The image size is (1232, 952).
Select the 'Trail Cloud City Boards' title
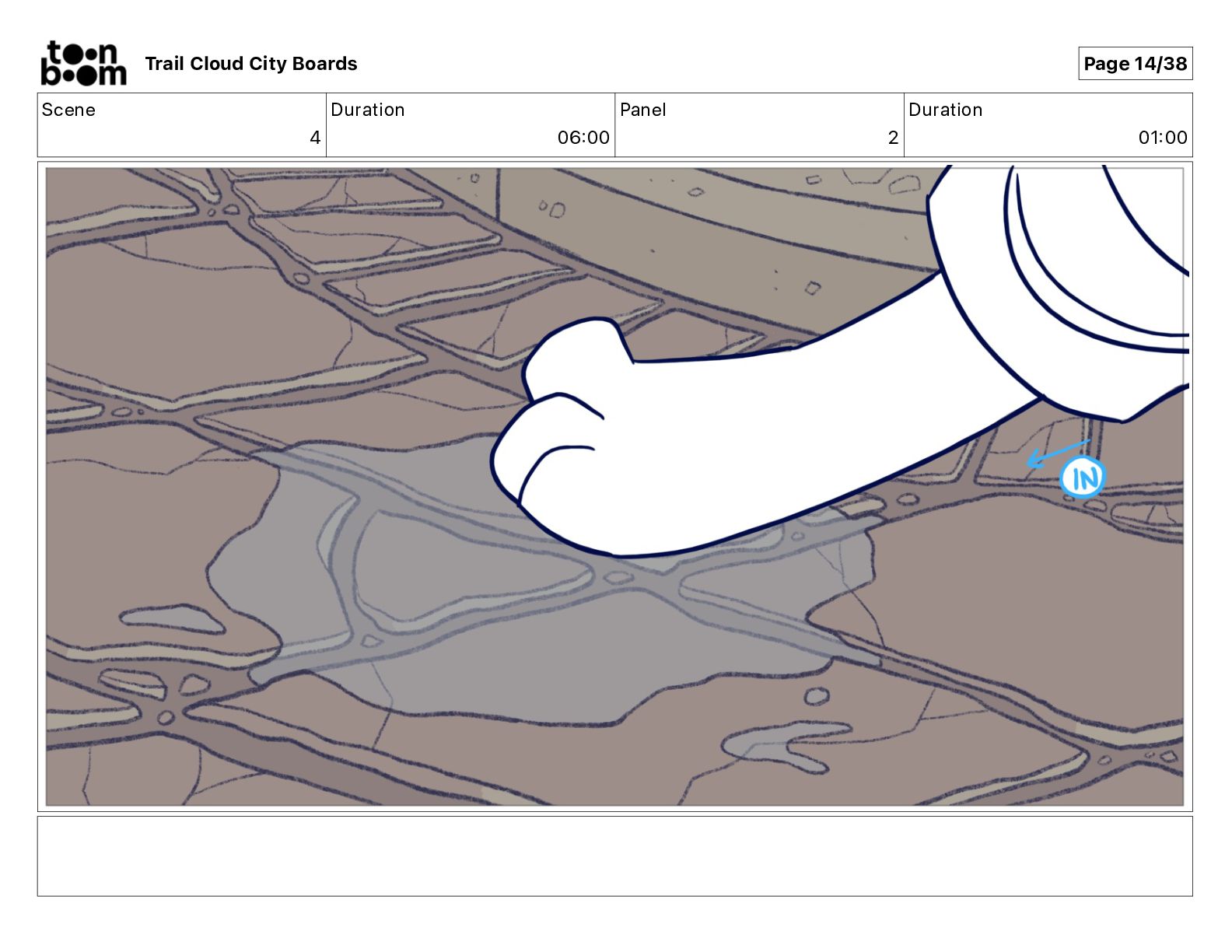[x=251, y=64]
